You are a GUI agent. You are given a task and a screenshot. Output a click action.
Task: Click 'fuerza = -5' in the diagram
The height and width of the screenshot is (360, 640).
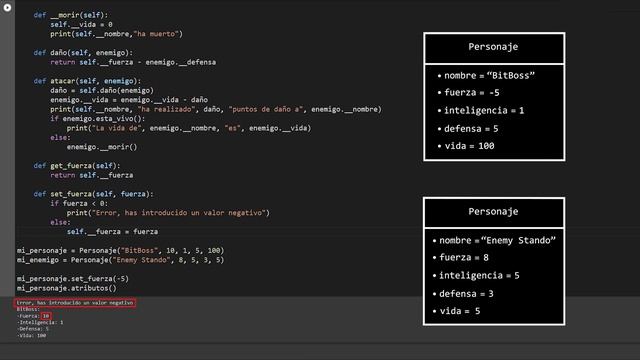pyautogui.click(x=471, y=93)
